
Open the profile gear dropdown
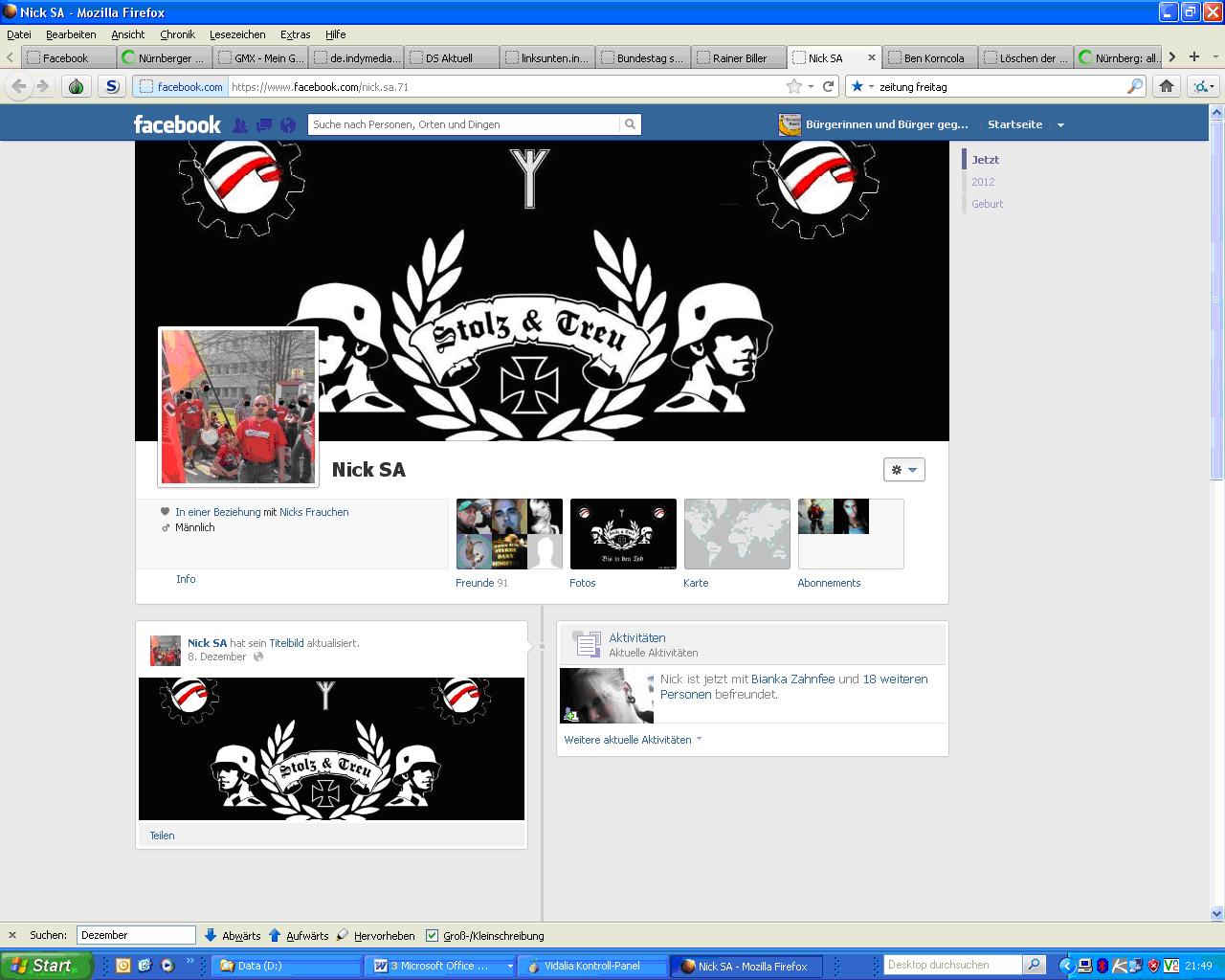(903, 470)
